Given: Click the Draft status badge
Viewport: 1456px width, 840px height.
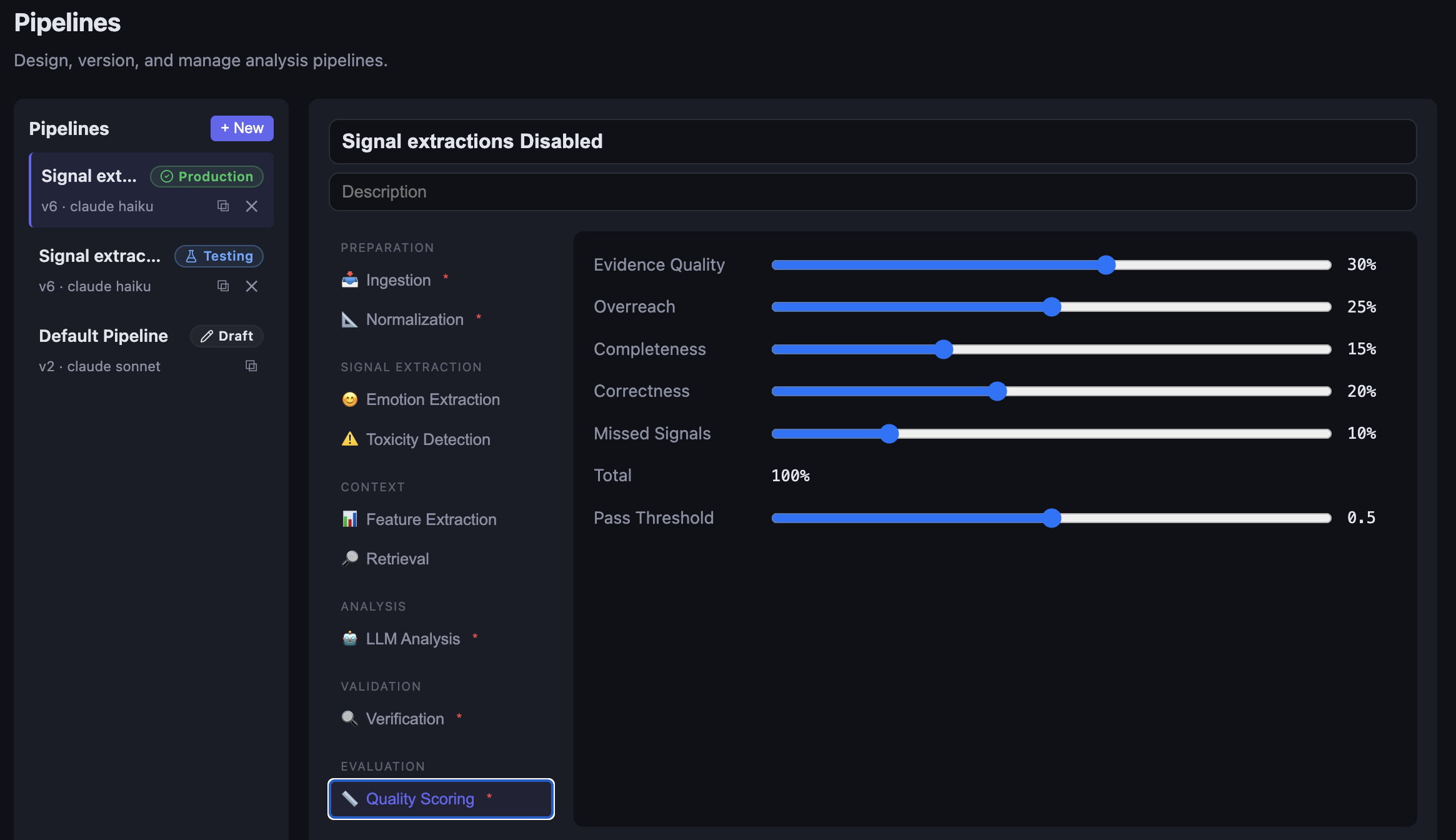Looking at the screenshot, I should (x=226, y=336).
